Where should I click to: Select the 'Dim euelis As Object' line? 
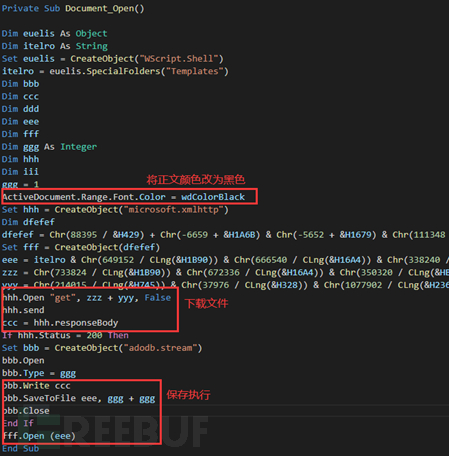pos(55,33)
